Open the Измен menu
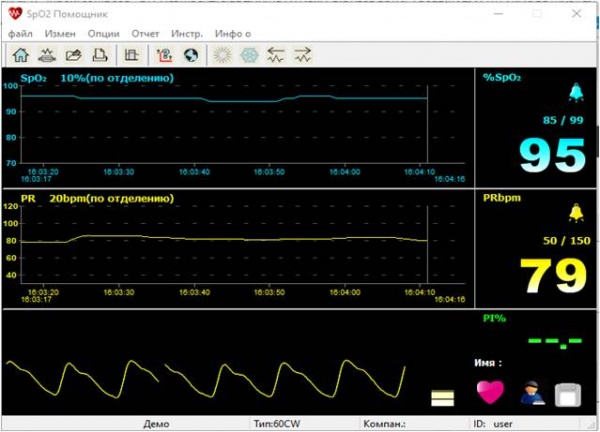This screenshot has width=600, height=432. pyautogui.click(x=60, y=34)
